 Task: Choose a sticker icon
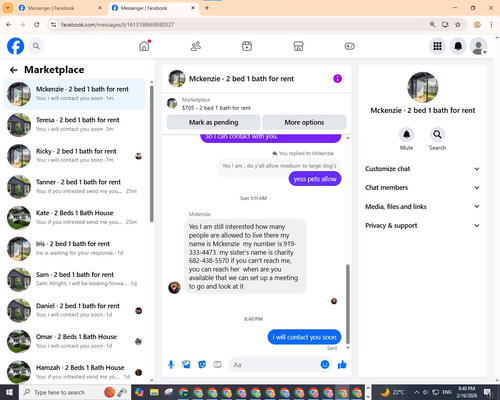[202, 365]
